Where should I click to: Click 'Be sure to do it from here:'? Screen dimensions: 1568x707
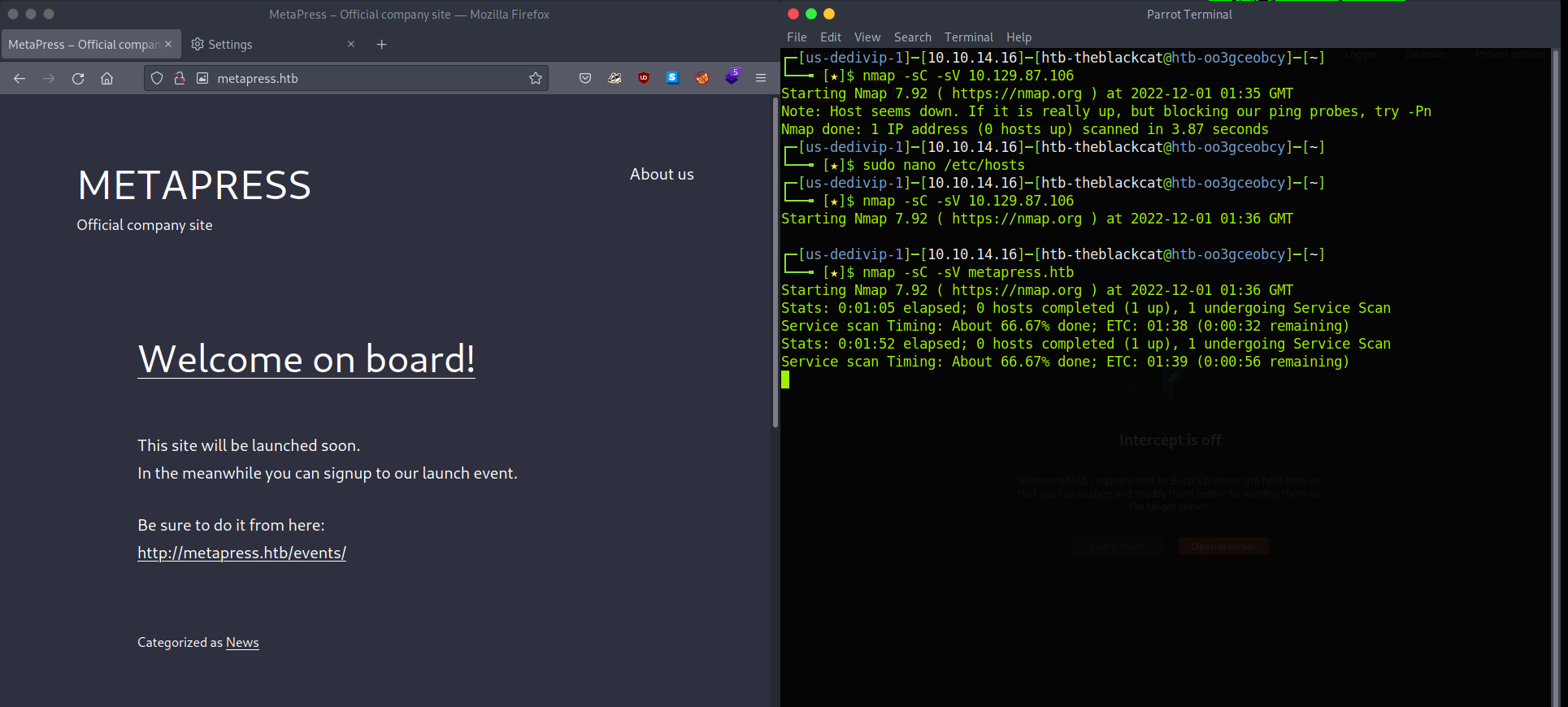pyautogui.click(x=231, y=525)
